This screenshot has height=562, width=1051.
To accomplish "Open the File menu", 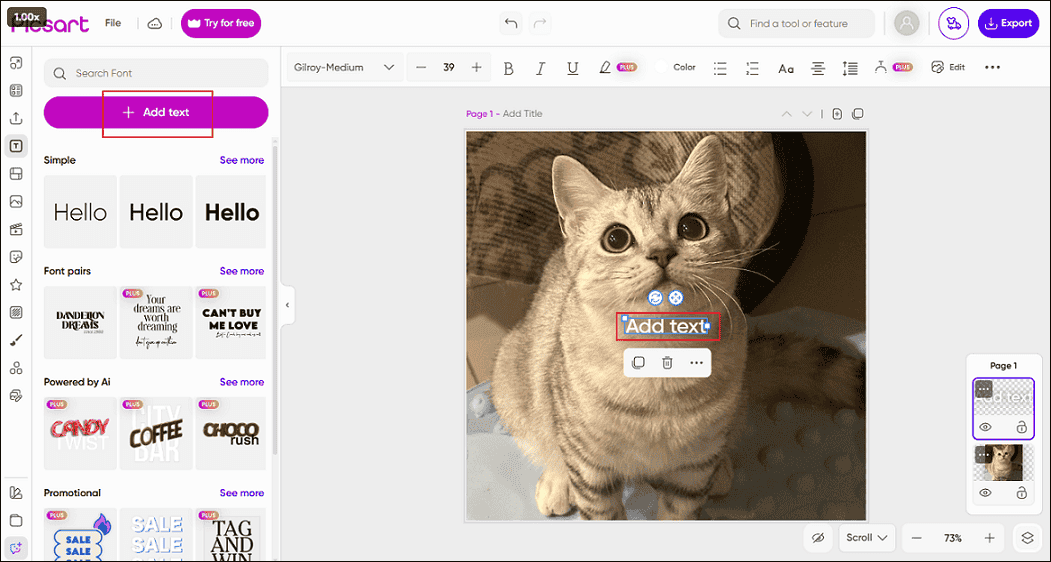I will pos(113,23).
